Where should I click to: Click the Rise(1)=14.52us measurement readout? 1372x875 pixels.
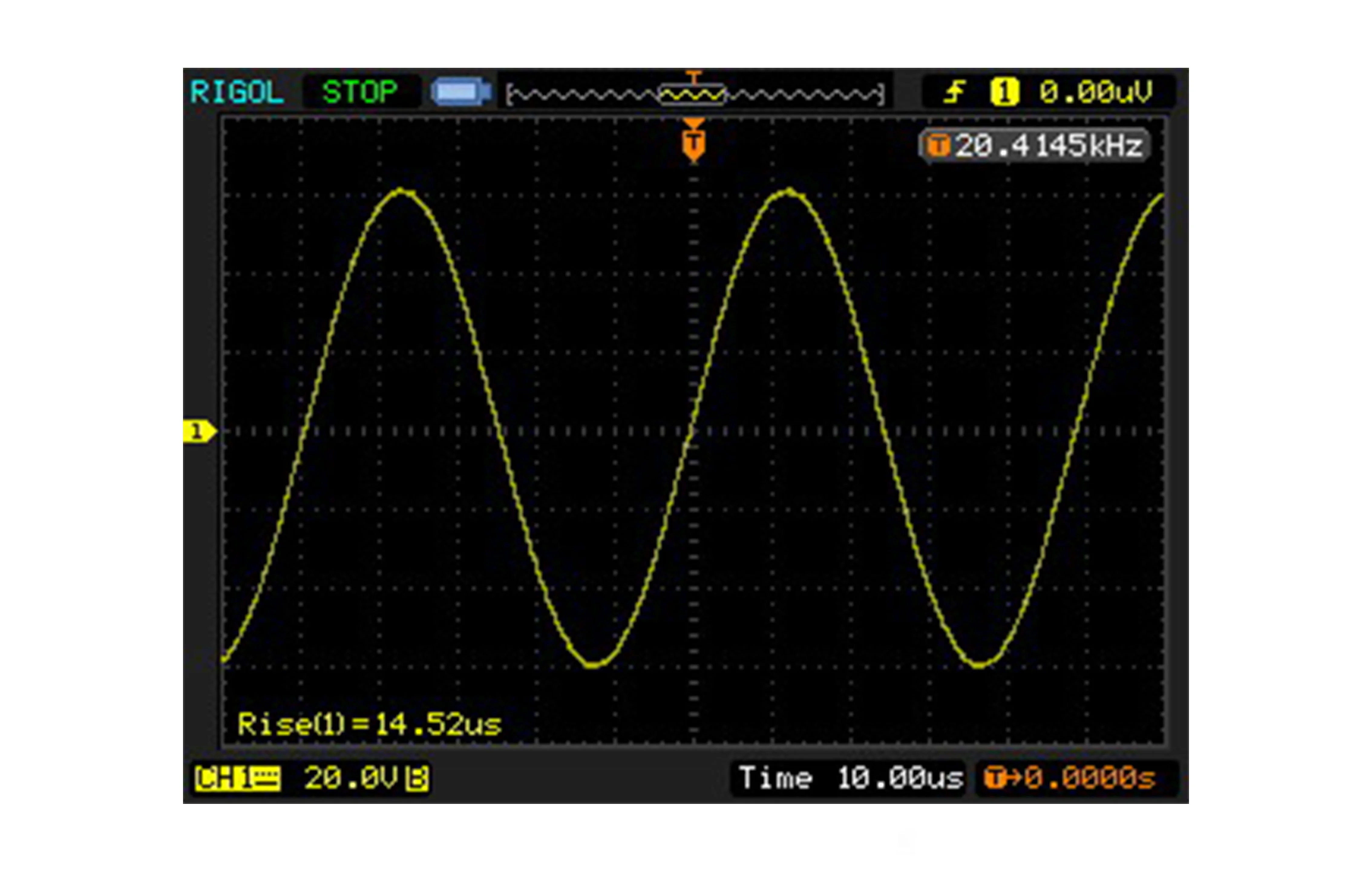point(369,725)
